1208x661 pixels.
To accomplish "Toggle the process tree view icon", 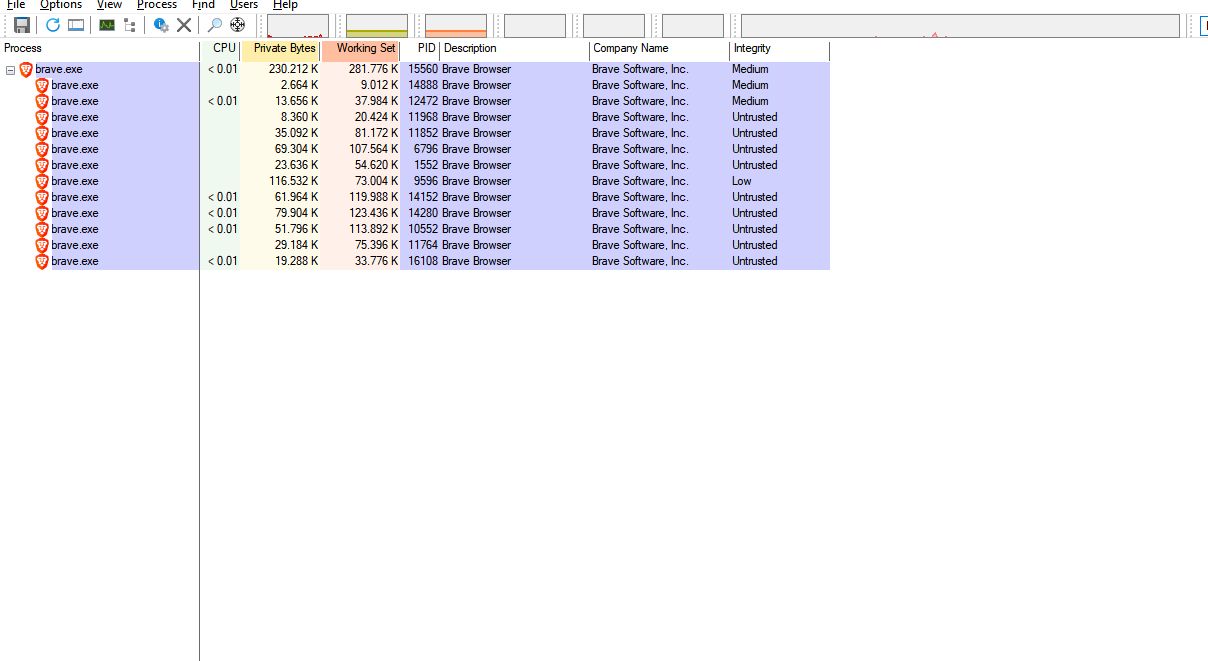I will point(129,25).
